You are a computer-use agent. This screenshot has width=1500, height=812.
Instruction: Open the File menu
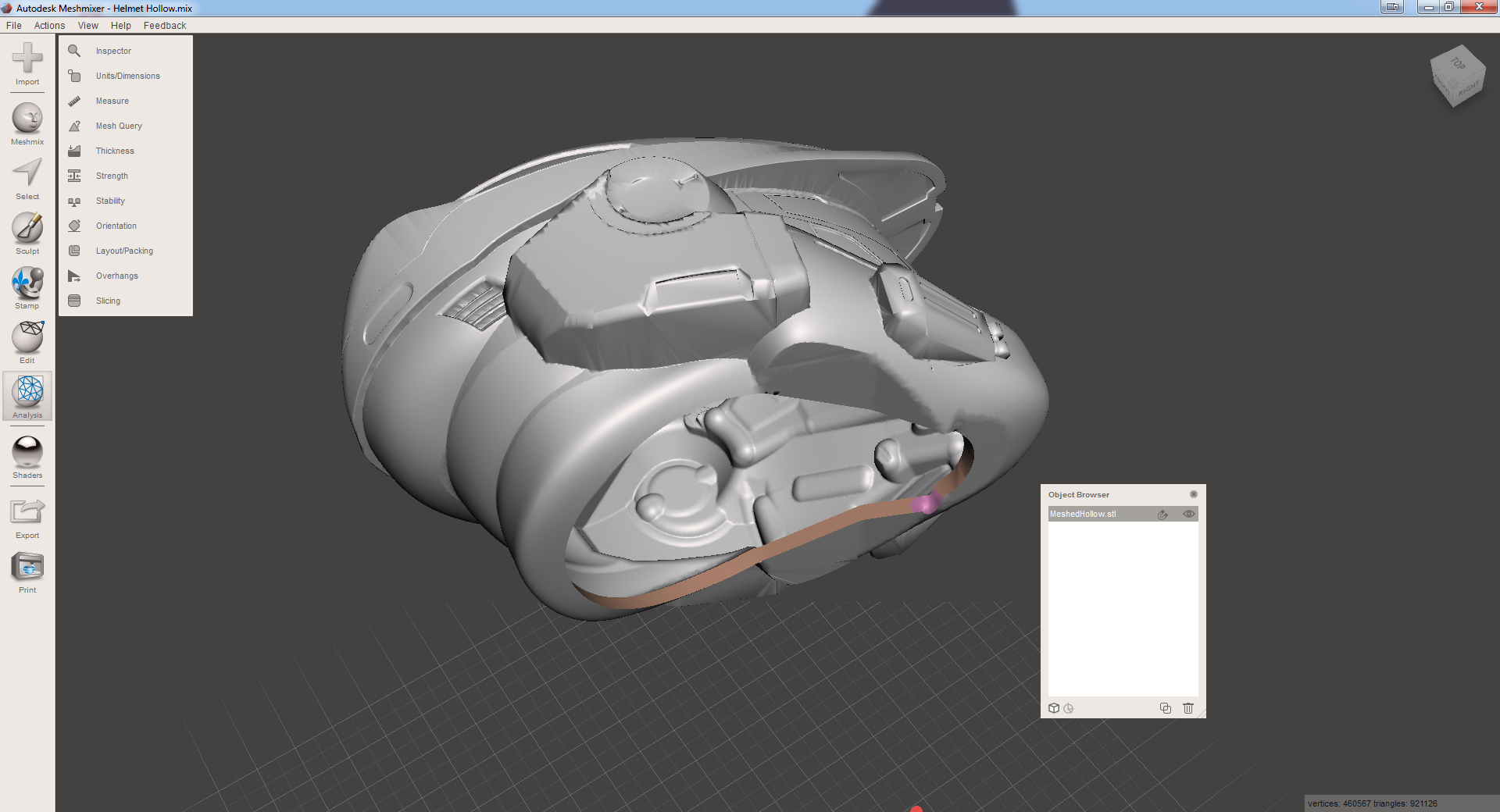tap(14, 26)
